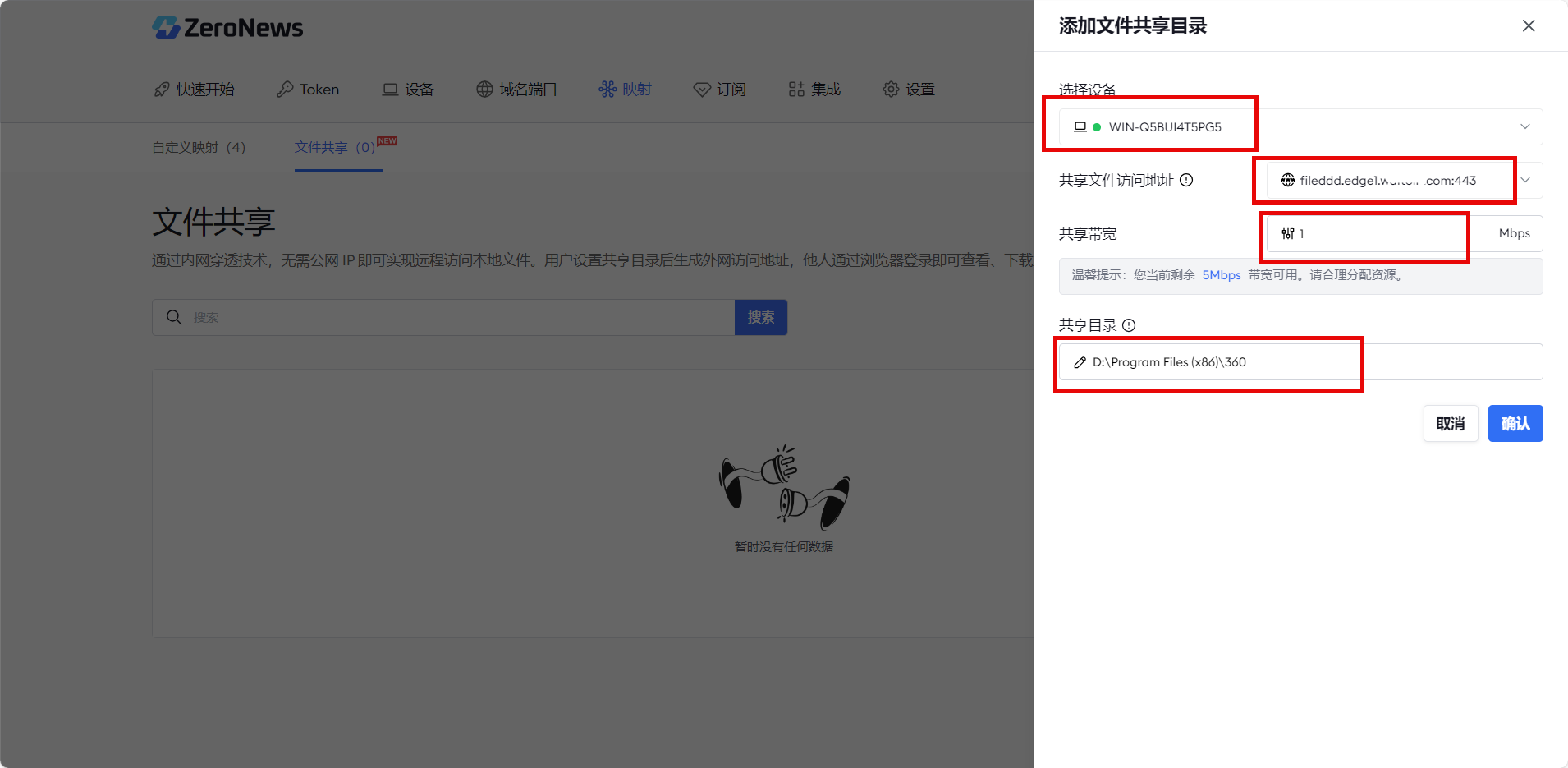The width and height of the screenshot is (1568, 768).
Task: Open the 设置 nav item
Action: [x=909, y=90]
